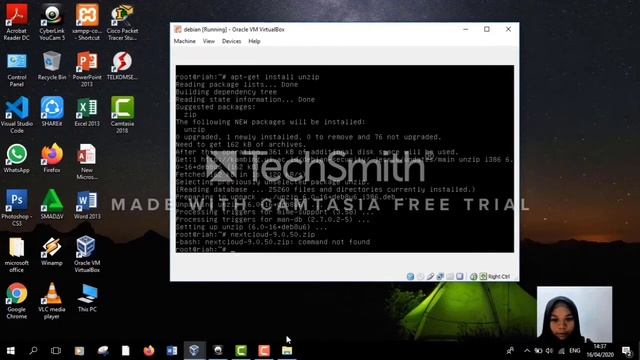The height and width of the screenshot is (360, 640).
Task: Select the microsoft office folder on desktop
Action: point(17,255)
